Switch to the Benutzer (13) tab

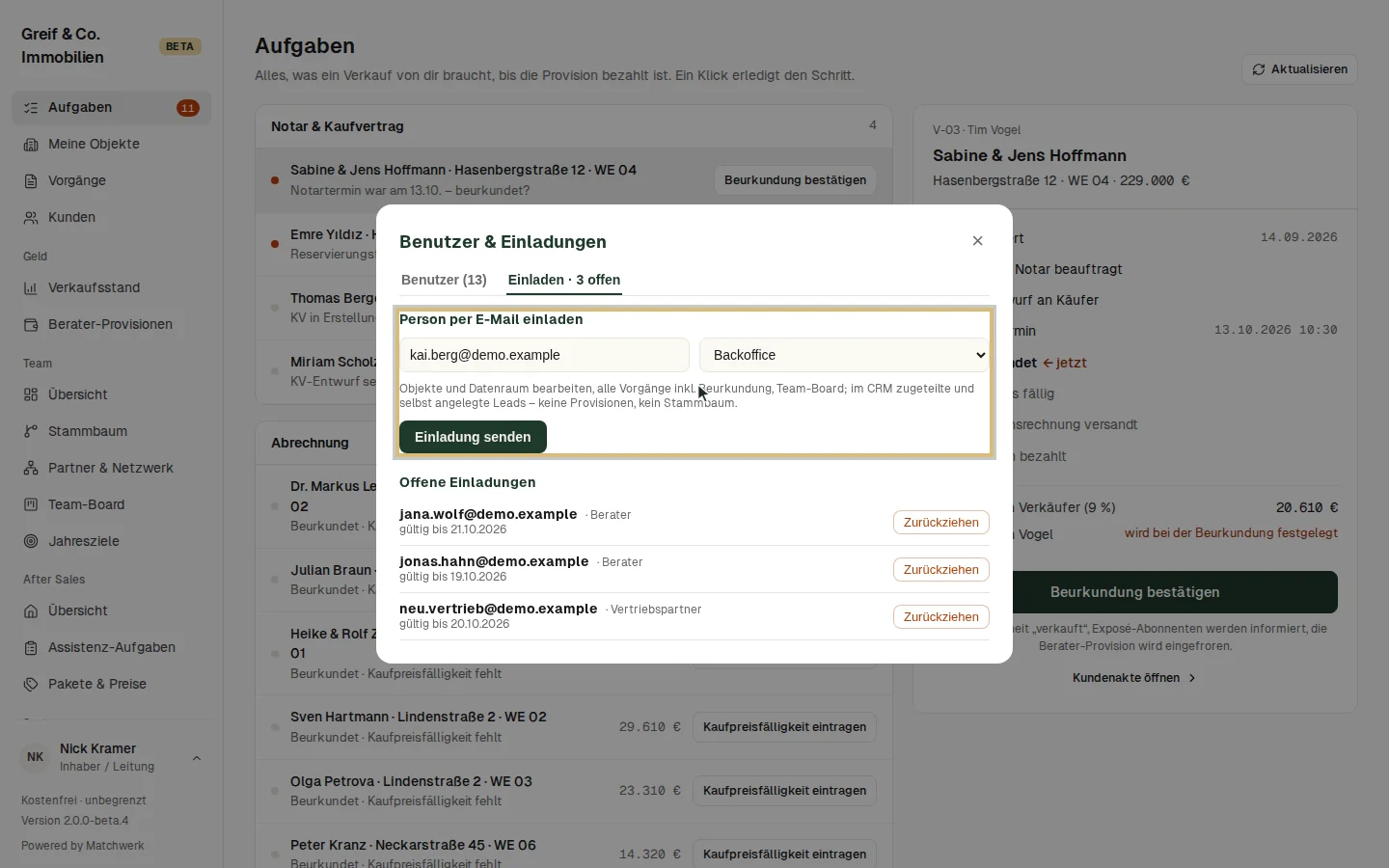click(x=444, y=280)
